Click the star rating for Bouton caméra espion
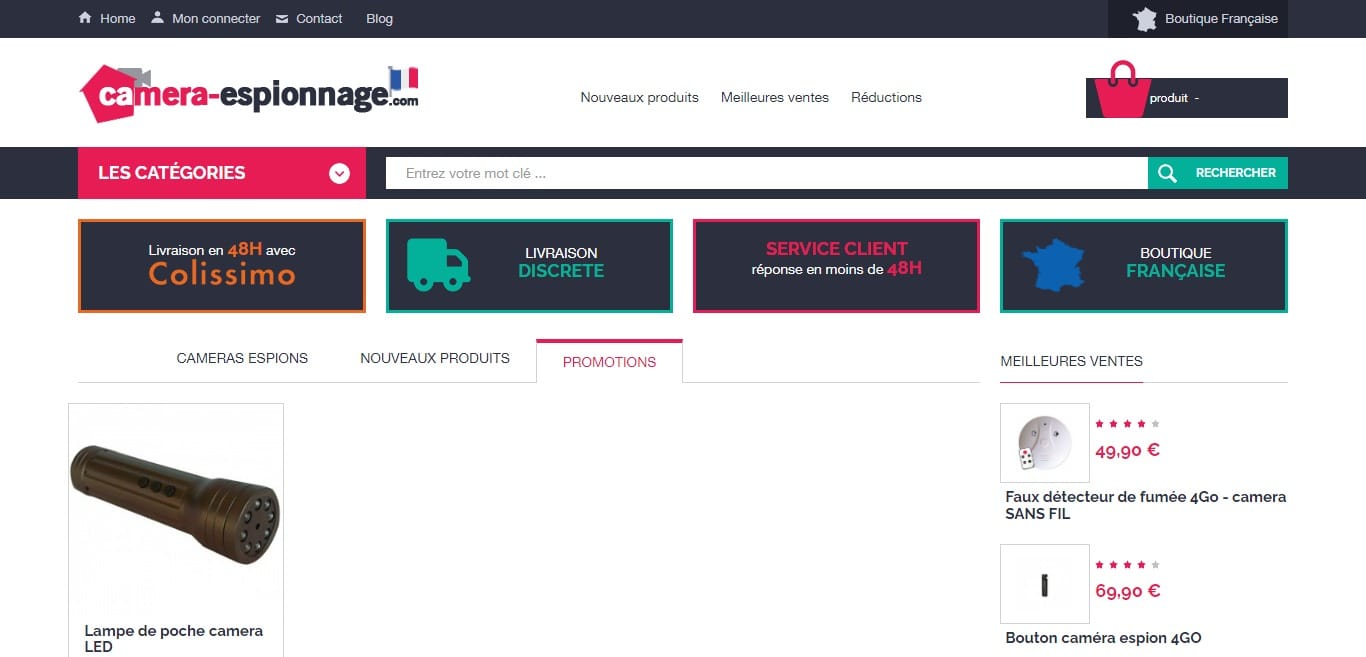 1127,565
